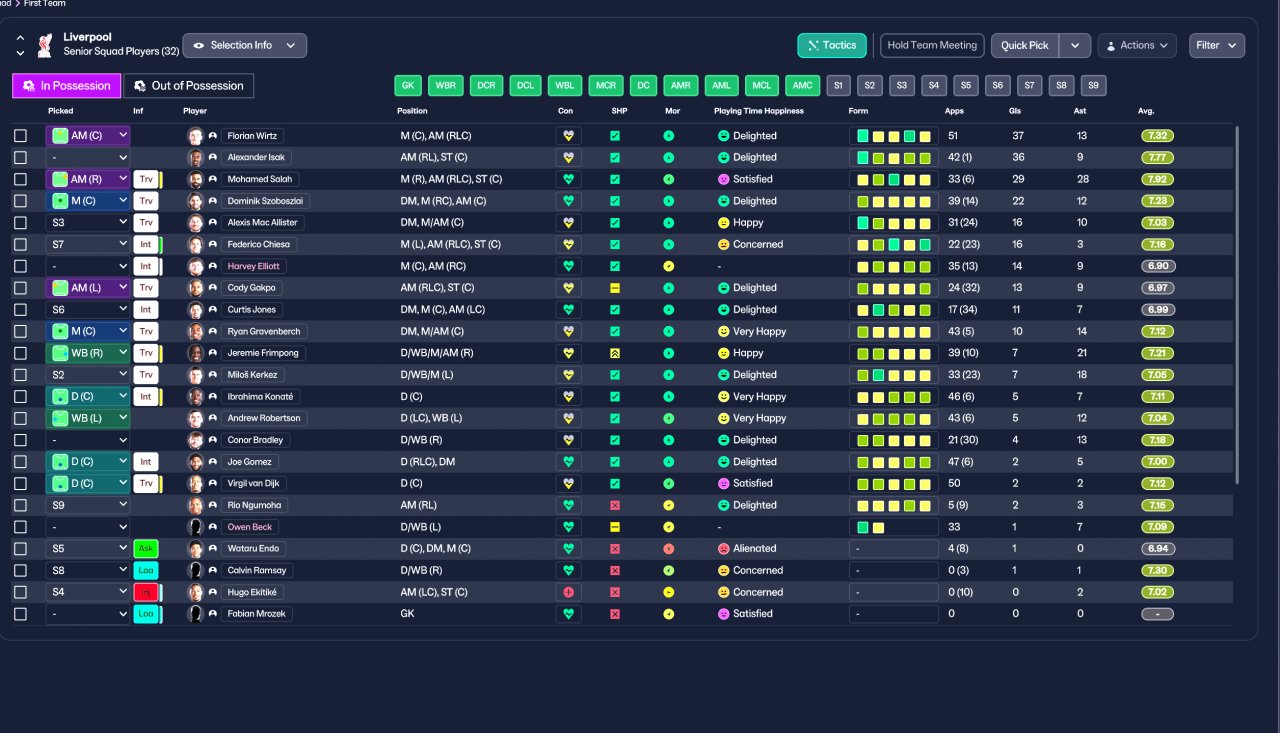
Task: Click the Trv badge for Miloš Kerkez
Action: click(146, 375)
